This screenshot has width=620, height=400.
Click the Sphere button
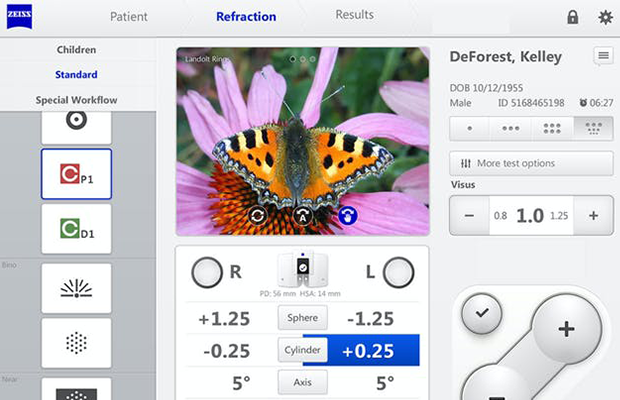pyautogui.click(x=303, y=317)
